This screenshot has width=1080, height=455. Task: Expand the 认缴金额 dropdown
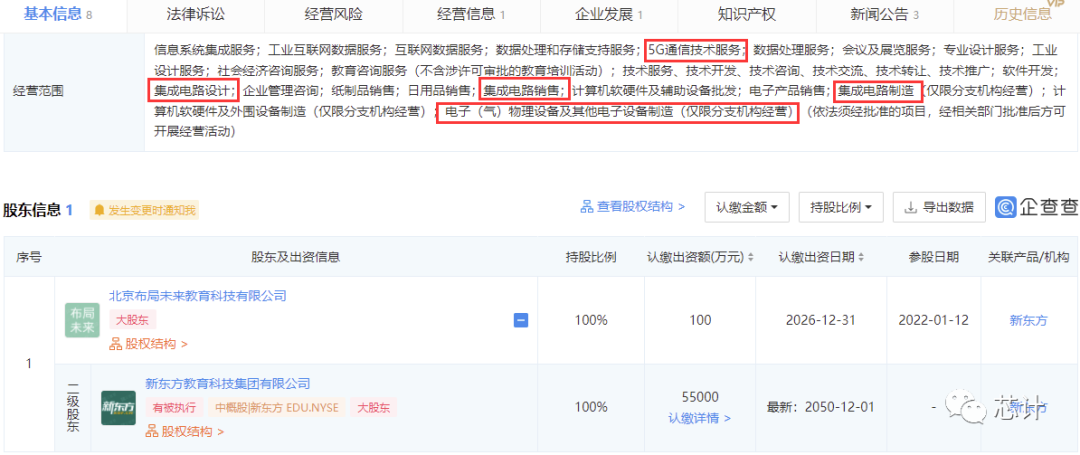(747, 207)
